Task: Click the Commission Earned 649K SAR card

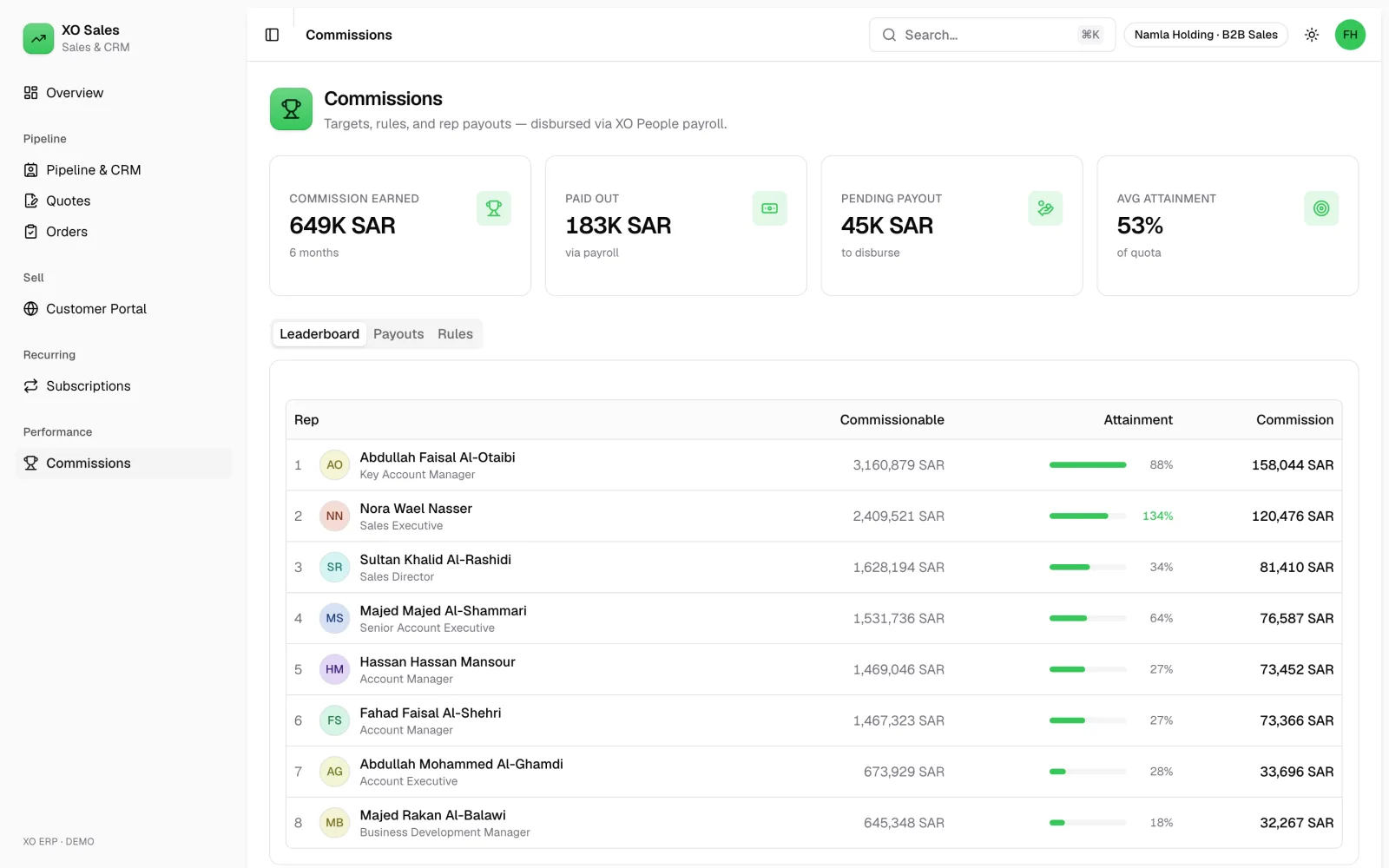Action: (400, 226)
